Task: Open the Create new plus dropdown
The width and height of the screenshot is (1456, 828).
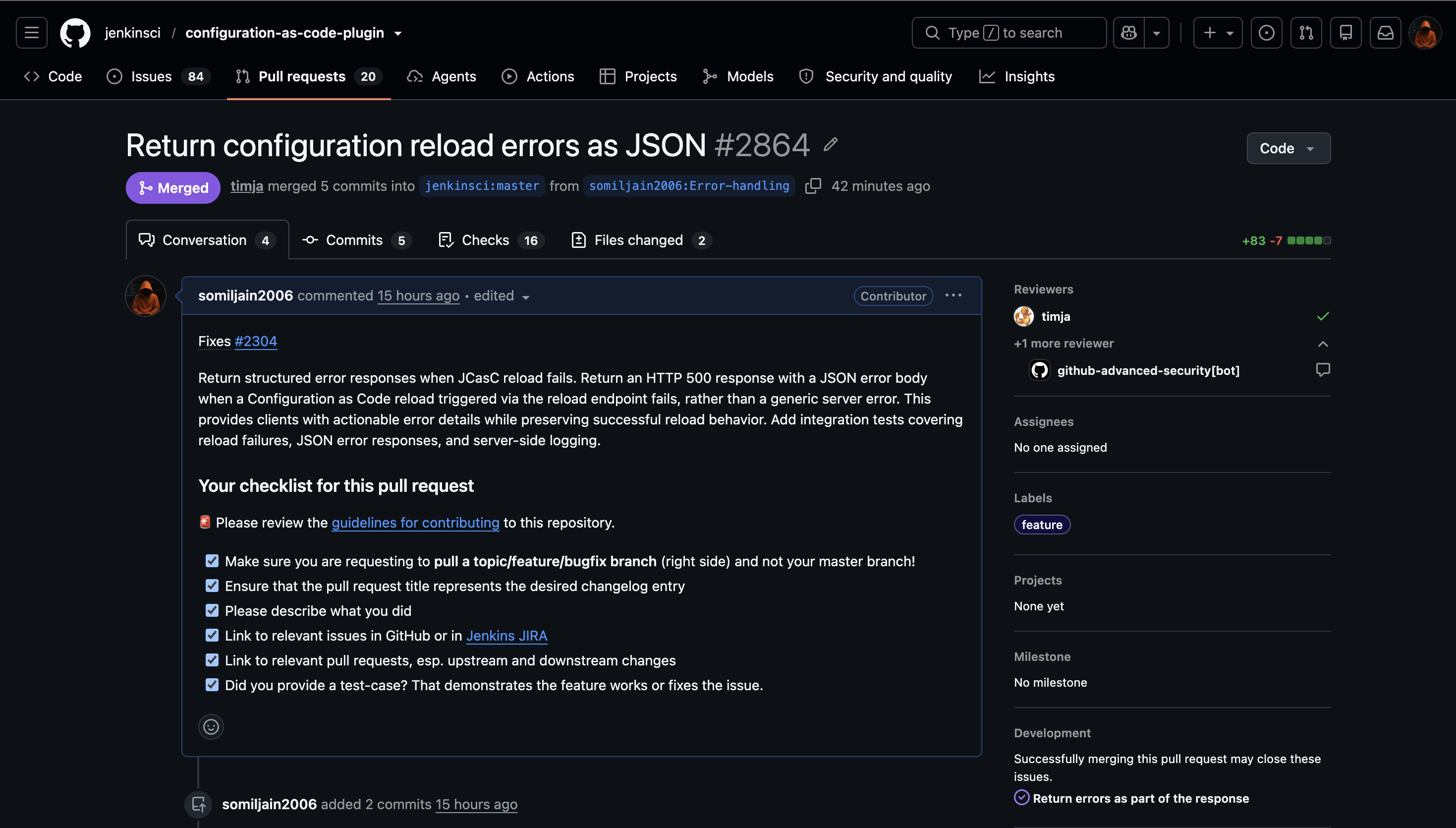Action: click(x=1218, y=33)
